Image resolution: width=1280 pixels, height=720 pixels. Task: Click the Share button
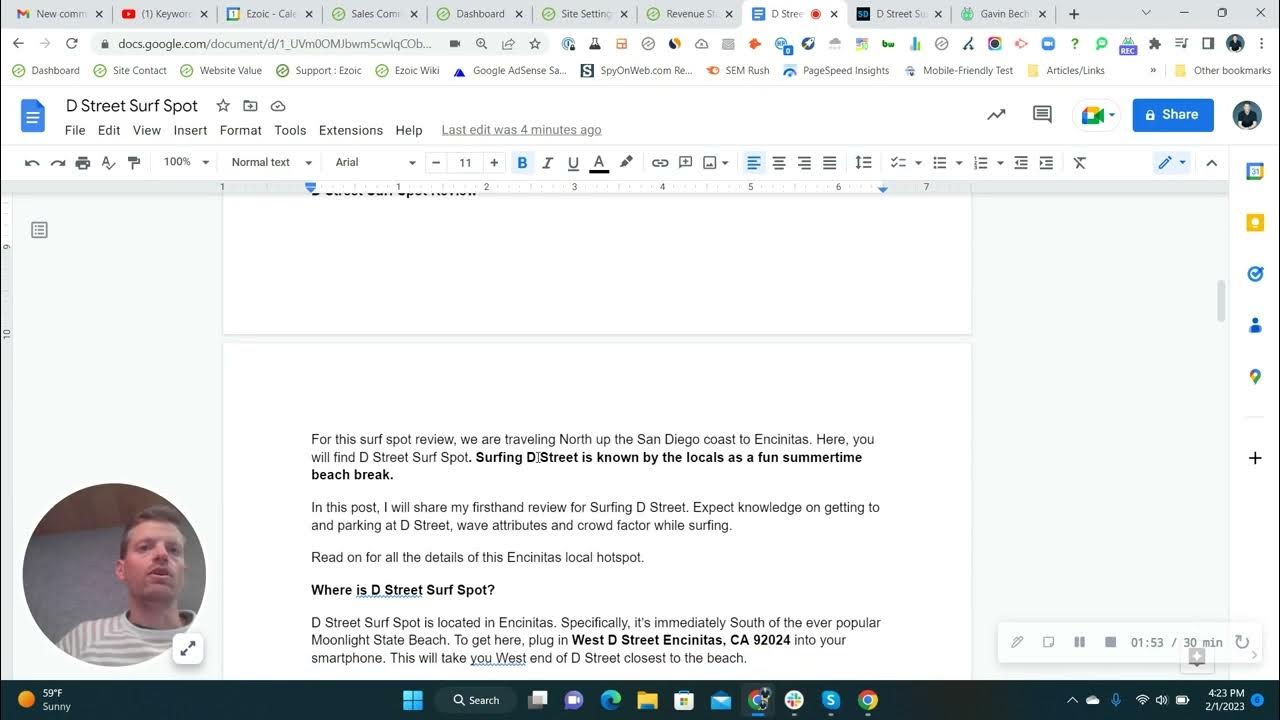coord(1172,114)
